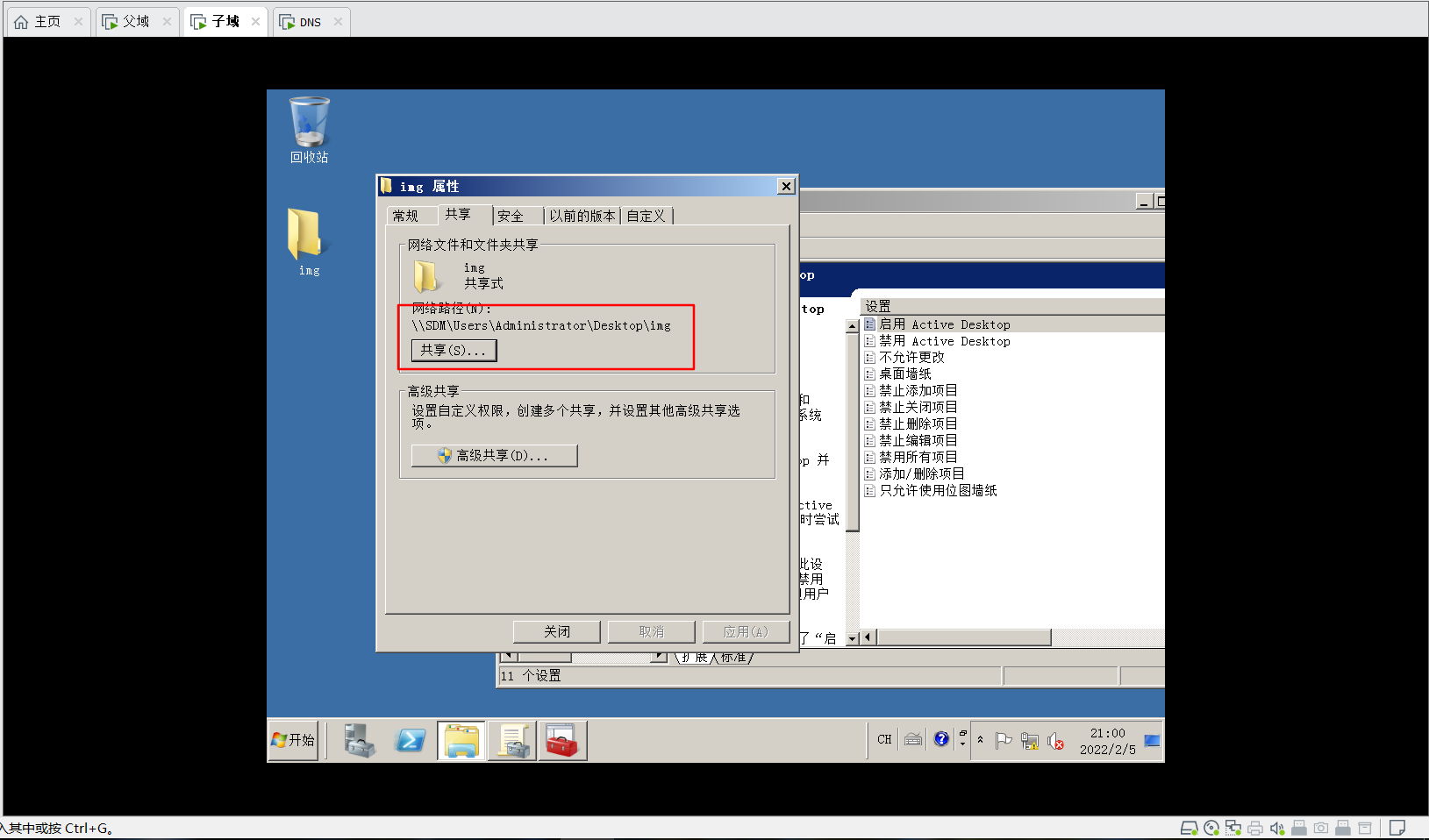The height and width of the screenshot is (840, 1429).
Task: Select the 禁用 Active Desktop policy setting
Action: 945,341
